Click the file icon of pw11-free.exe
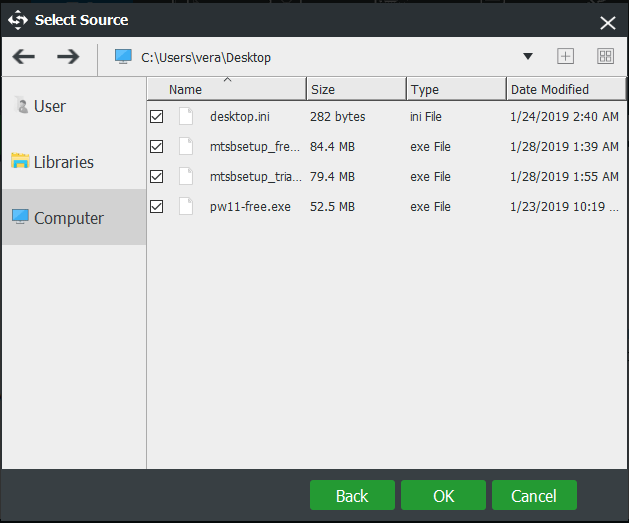The width and height of the screenshot is (629, 523). coord(186,207)
